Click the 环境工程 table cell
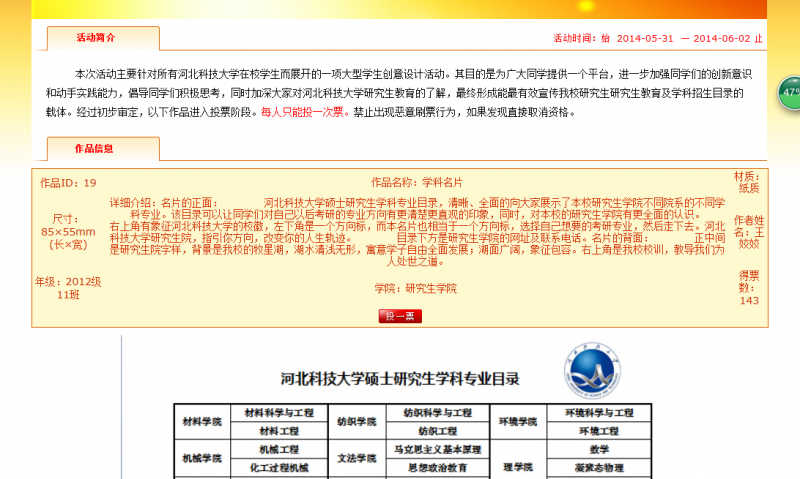Screen dimensions: 800x479 tap(599, 431)
